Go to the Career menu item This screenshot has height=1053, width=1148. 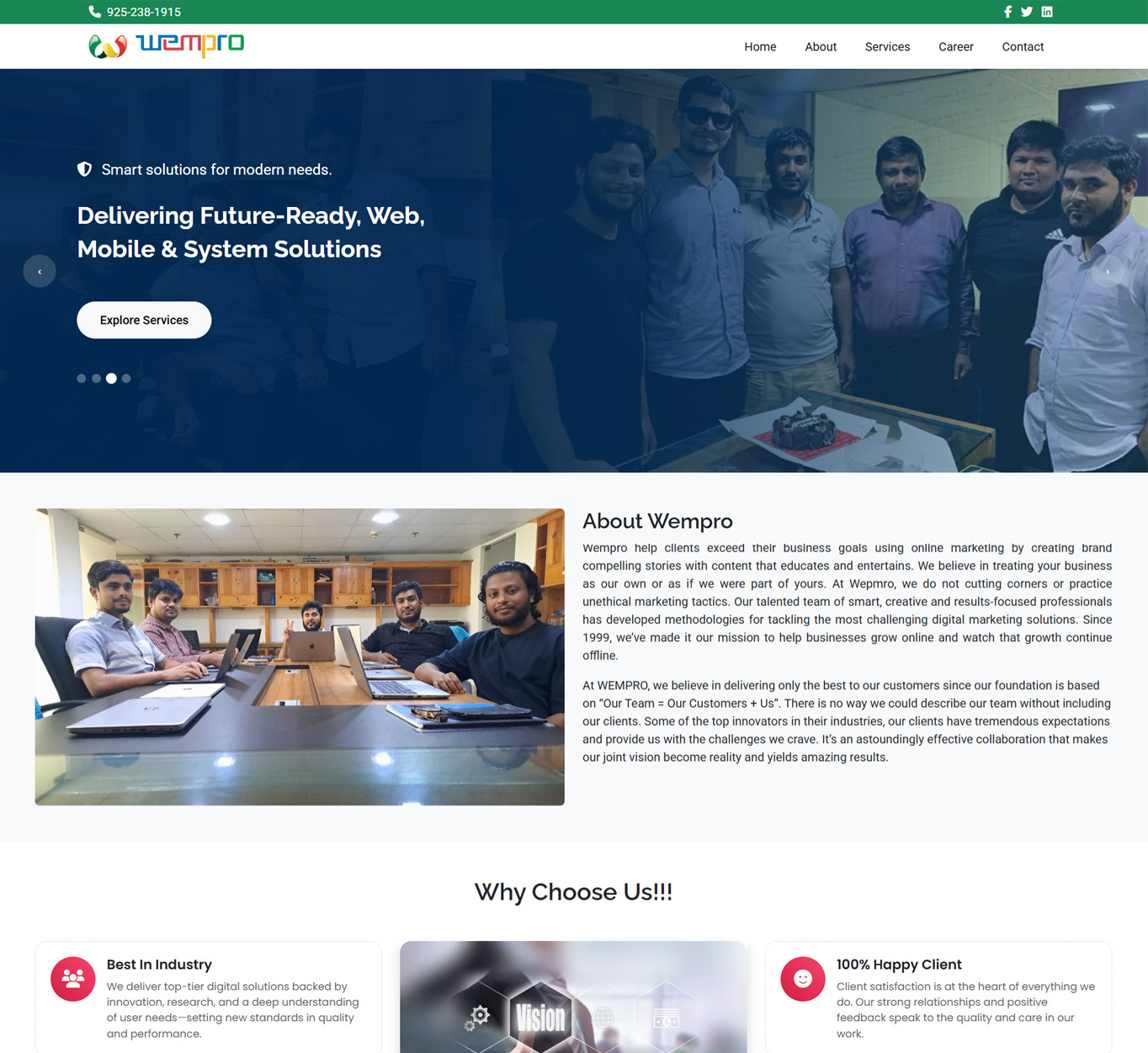pos(956,47)
